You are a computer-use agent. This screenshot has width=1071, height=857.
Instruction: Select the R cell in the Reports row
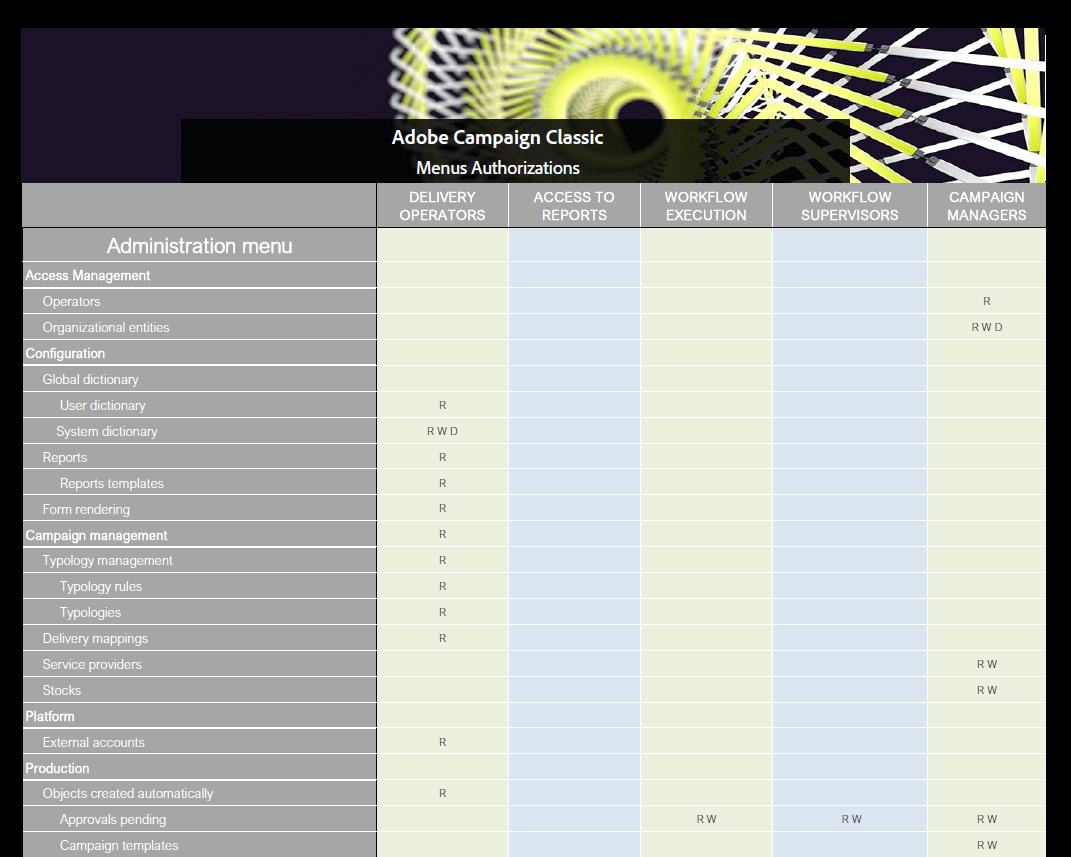coord(443,457)
